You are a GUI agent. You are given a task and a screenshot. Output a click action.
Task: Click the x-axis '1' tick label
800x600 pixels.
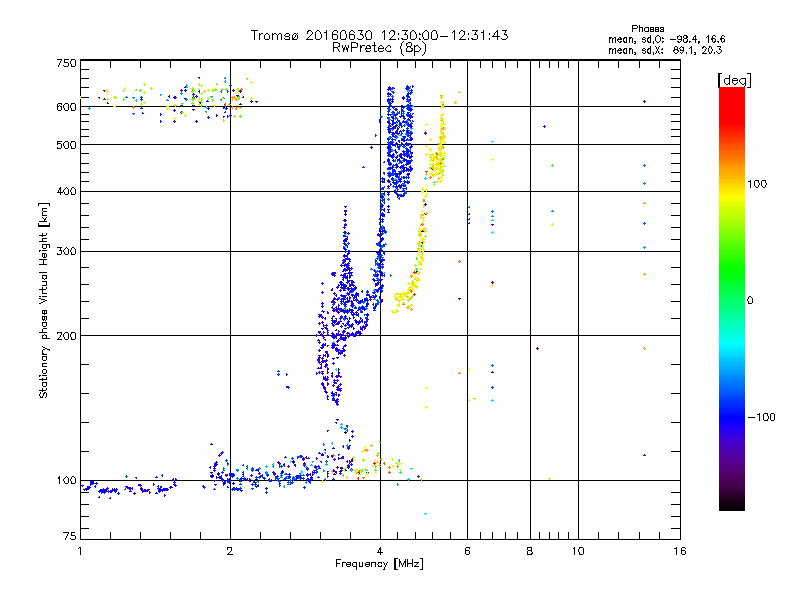click(80, 551)
